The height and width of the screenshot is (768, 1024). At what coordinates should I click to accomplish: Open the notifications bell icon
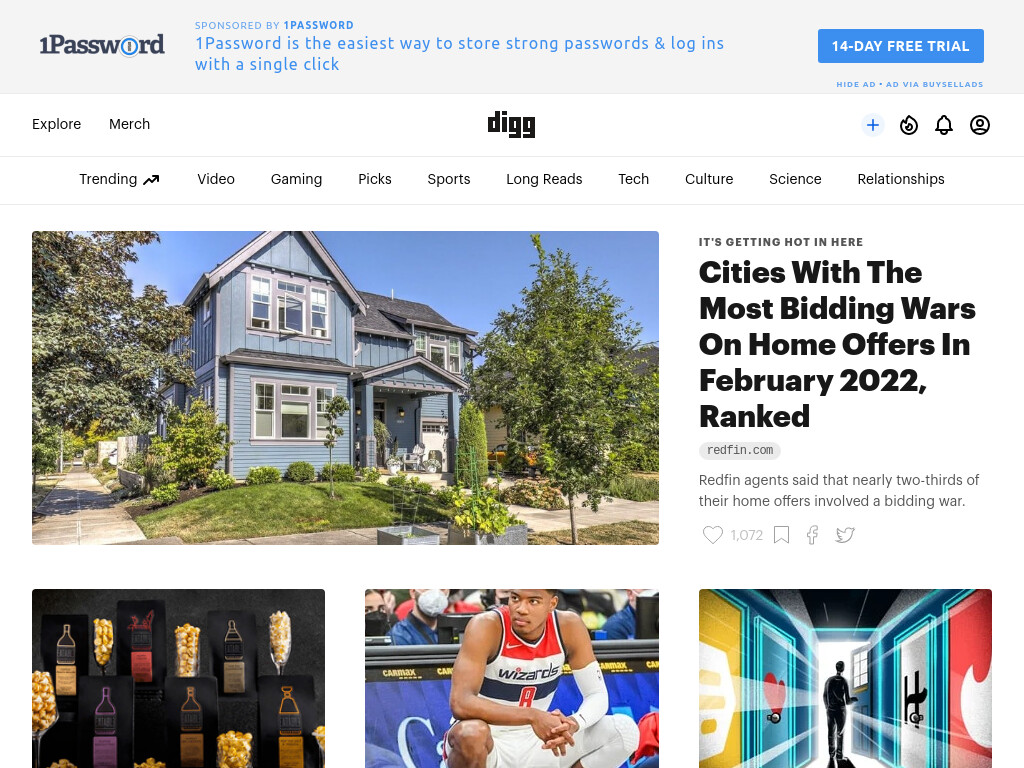pyautogui.click(x=944, y=125)
